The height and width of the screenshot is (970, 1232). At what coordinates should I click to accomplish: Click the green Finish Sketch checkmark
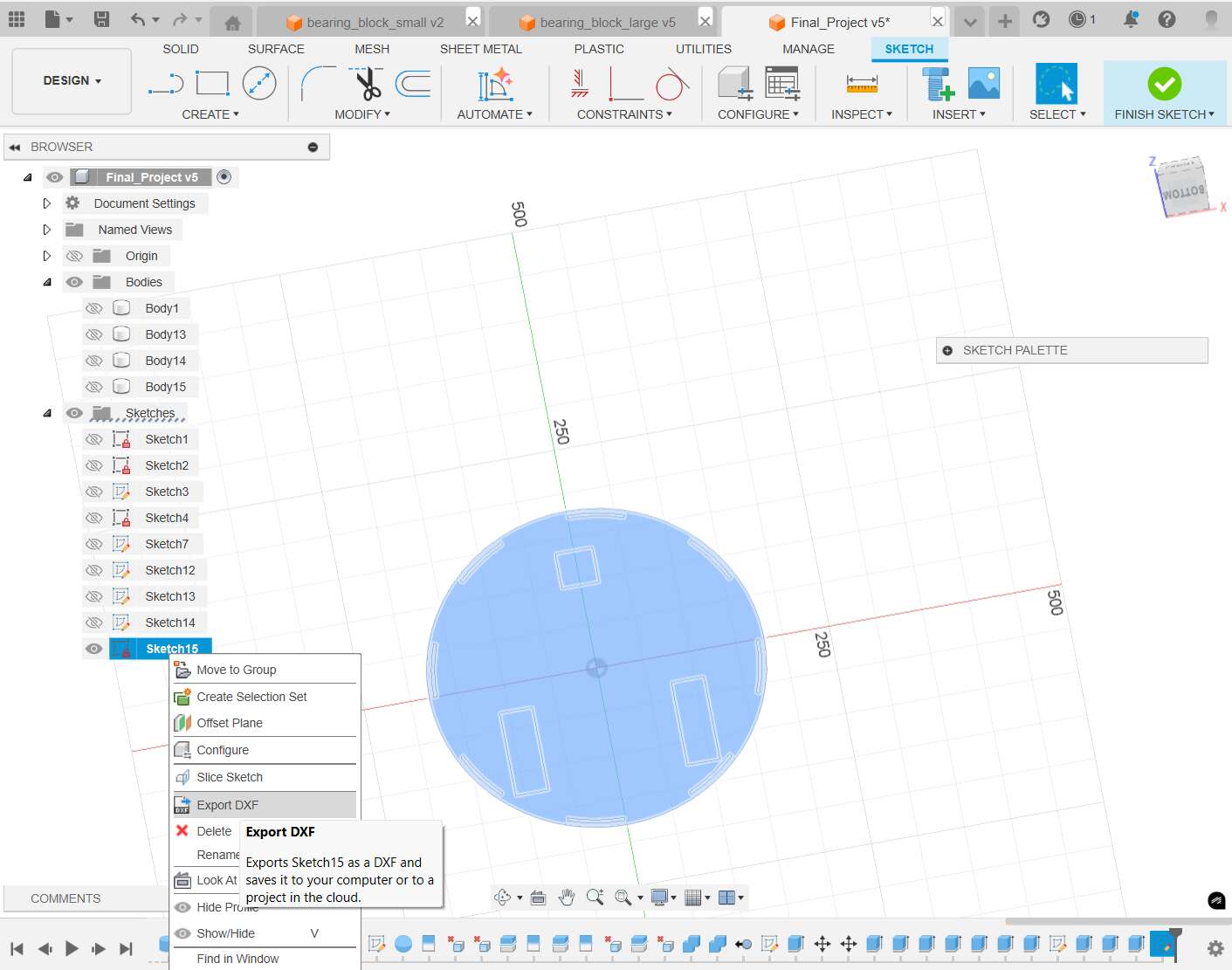pyautogui.click(x=1165, y=85)
